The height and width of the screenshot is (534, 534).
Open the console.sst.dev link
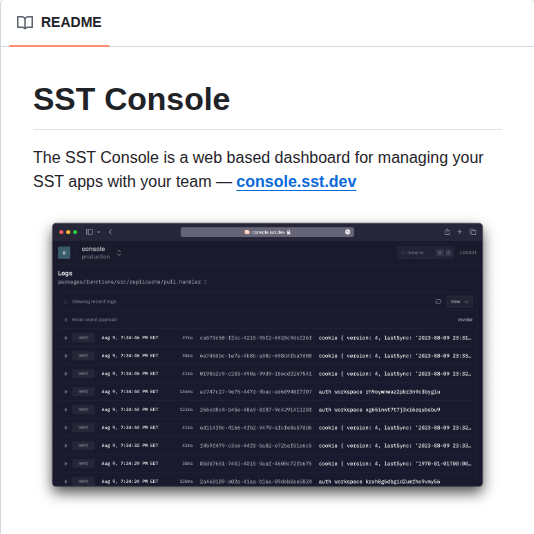(296, 181)
